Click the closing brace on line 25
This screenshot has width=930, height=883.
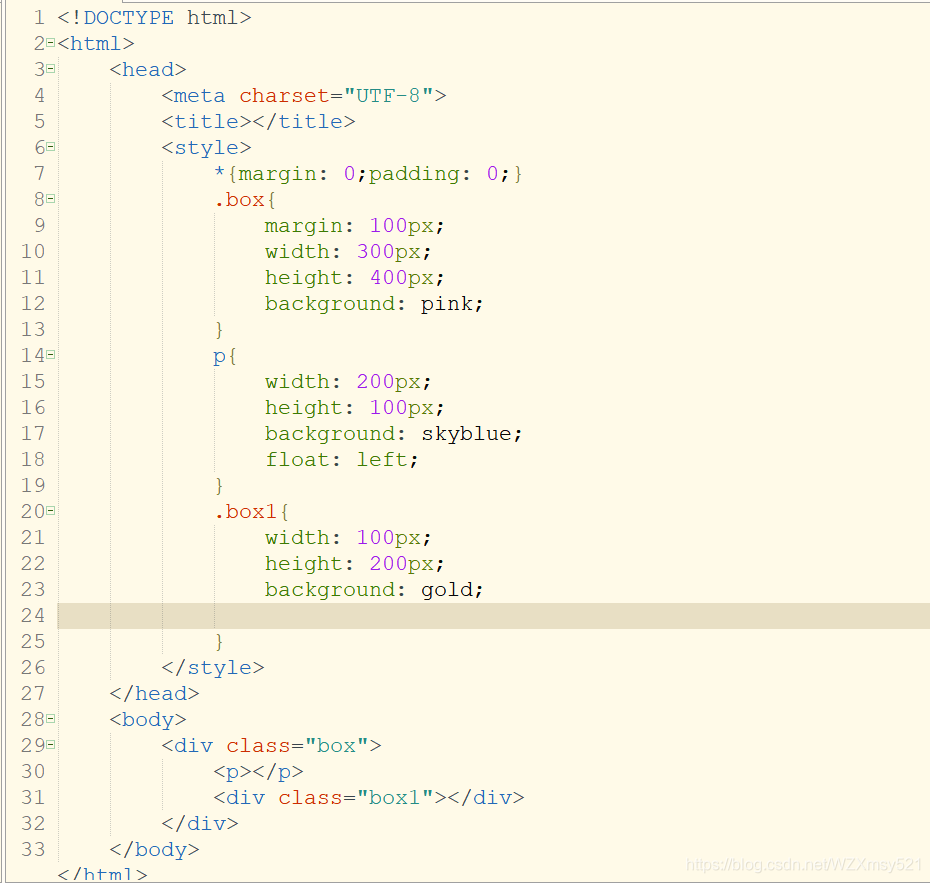click(x=219, y=642)
